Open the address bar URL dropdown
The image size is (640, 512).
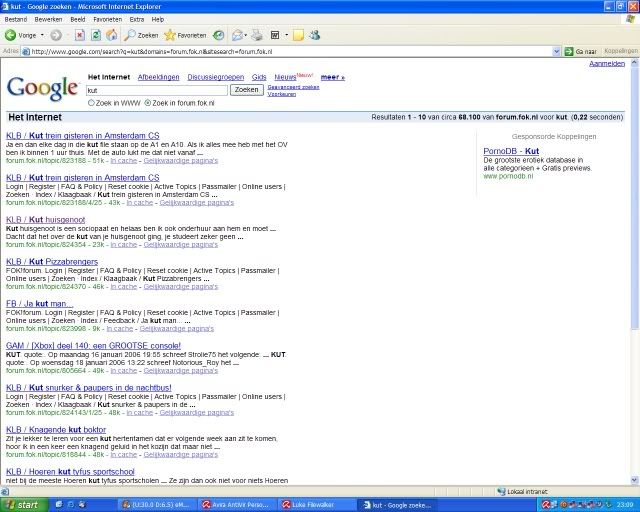pos(556,51)
